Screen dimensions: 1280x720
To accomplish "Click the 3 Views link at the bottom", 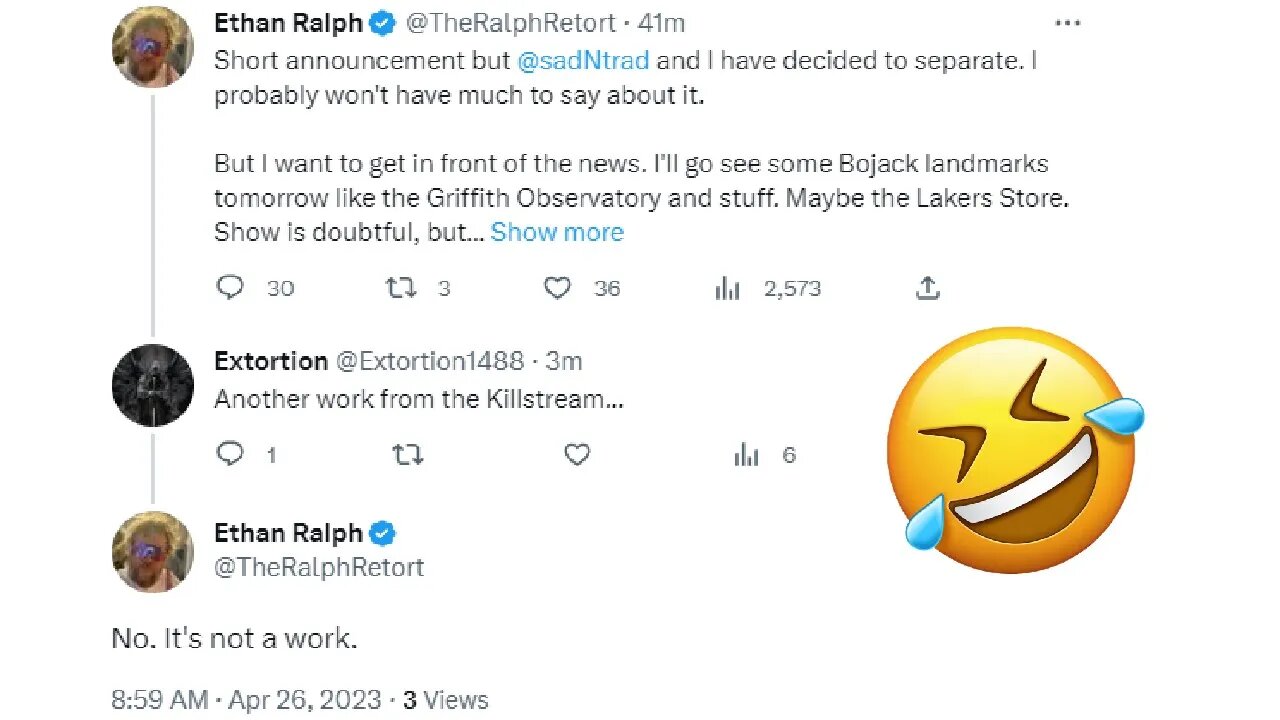I will click(x=442, y=700).
